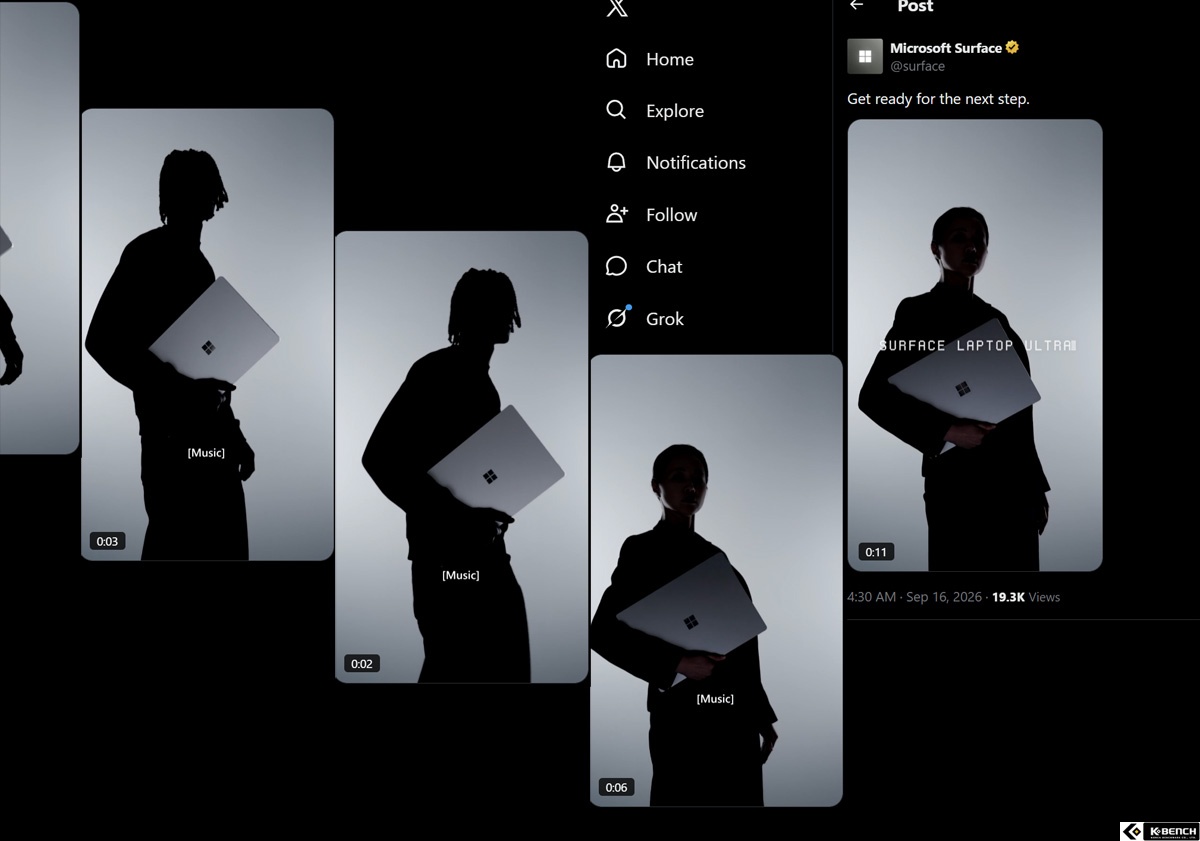Click the X logo icon
This screenshot has height=841, width=1200.
(x=617, y=8)
